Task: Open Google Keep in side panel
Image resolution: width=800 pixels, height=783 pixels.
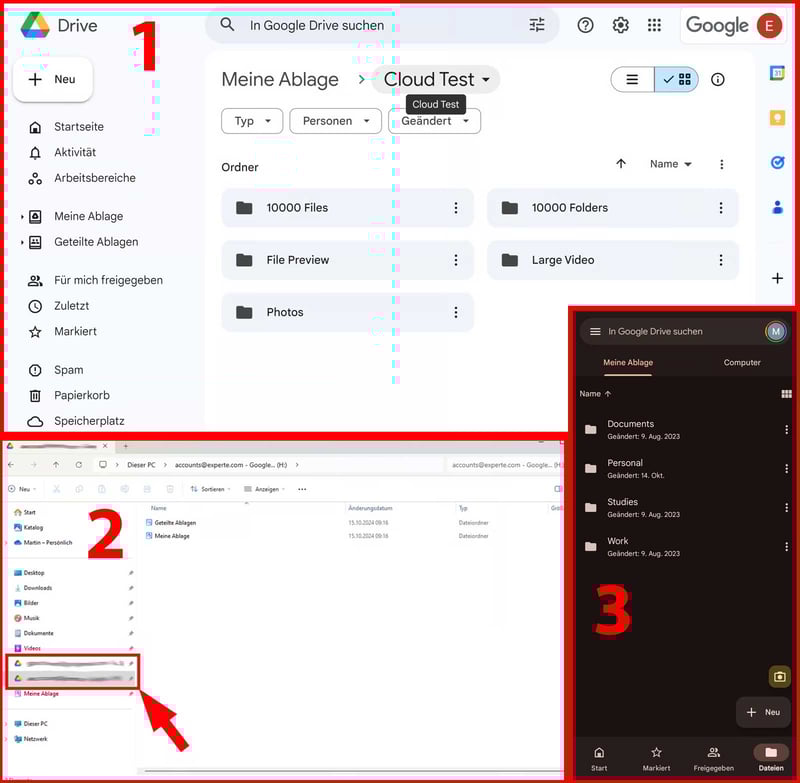Action: click(x=777, y=118)
